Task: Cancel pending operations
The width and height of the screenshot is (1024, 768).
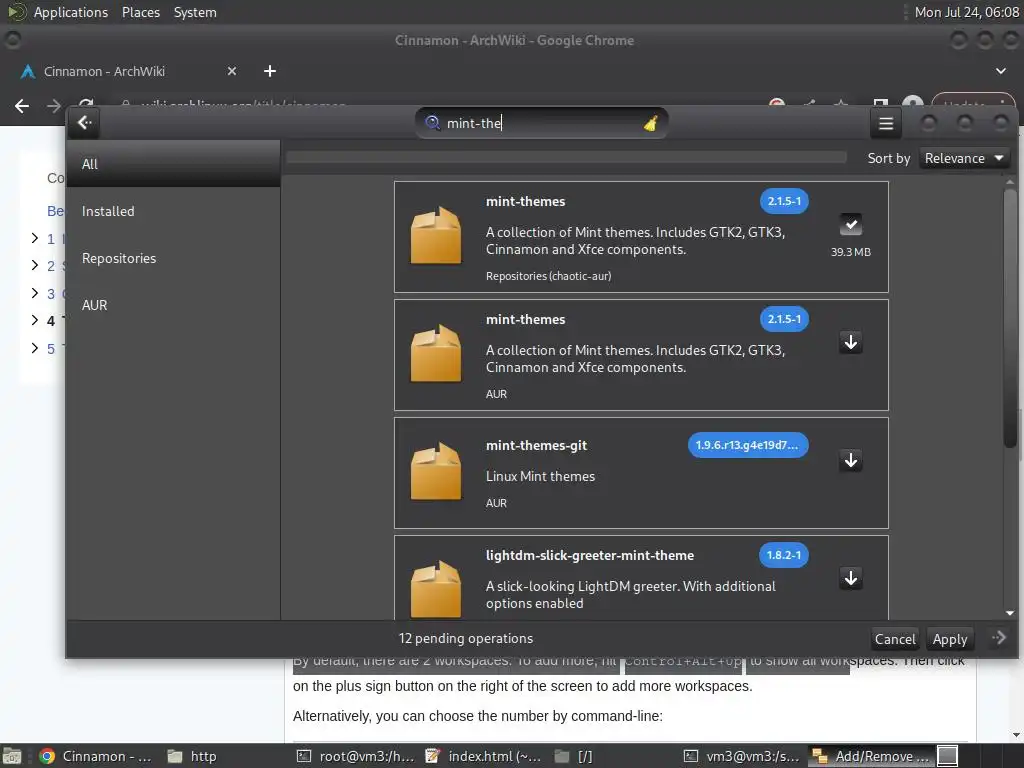Action: [895, 639]
